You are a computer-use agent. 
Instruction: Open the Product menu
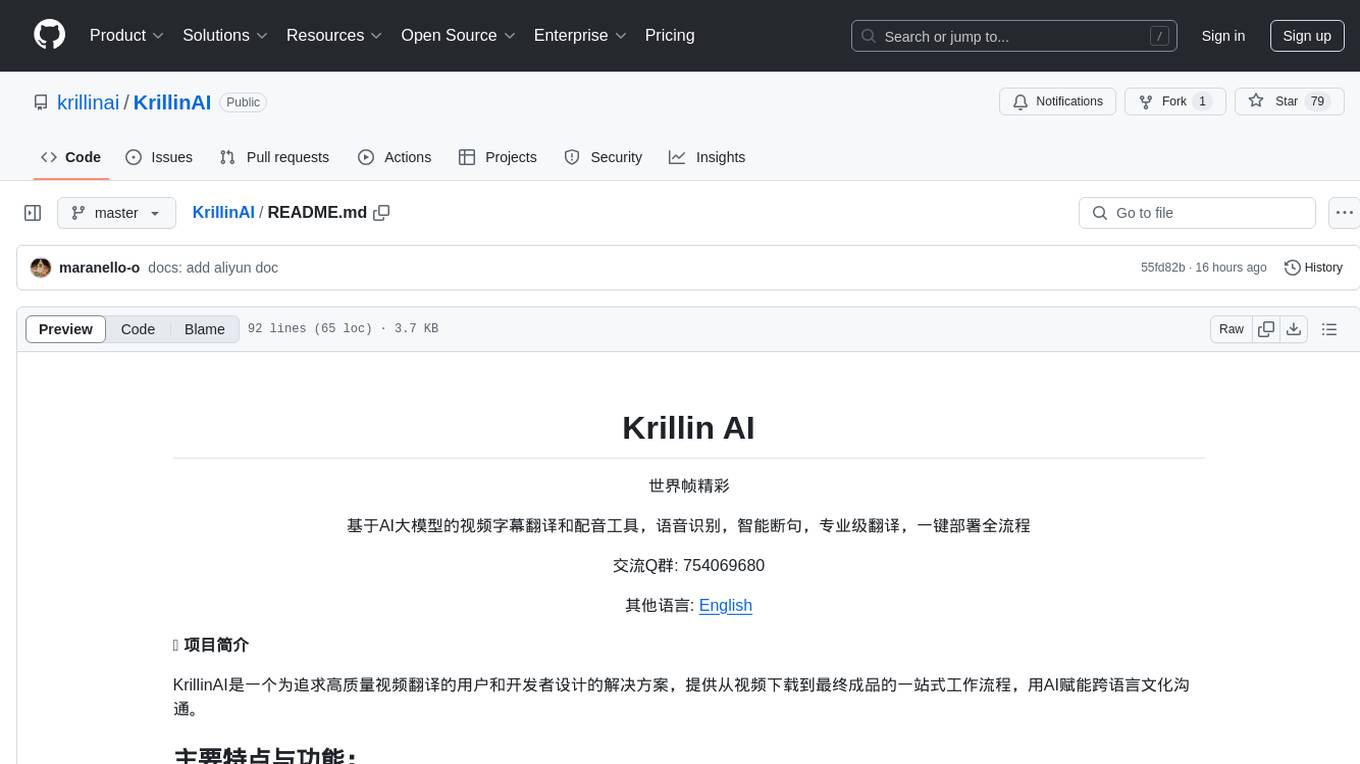(x=127, y=35)
